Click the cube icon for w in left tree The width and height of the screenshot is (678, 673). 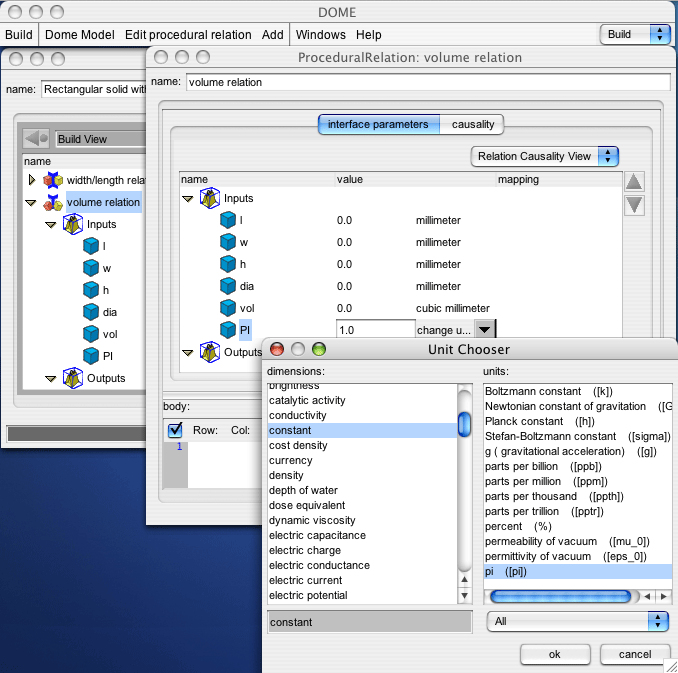click(x=91, y=268)
